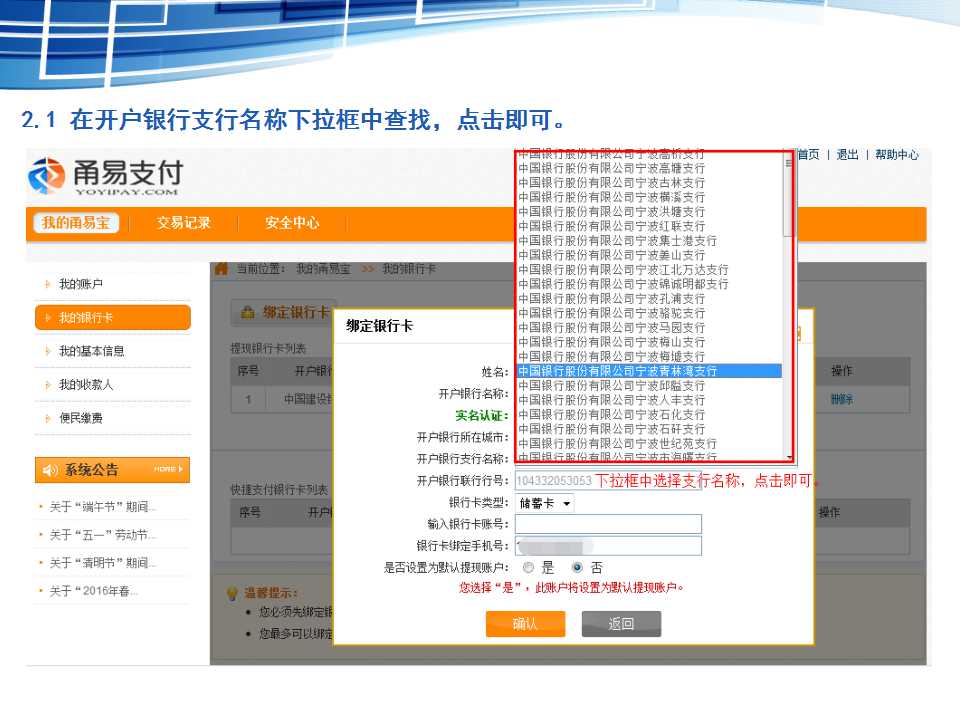Viewport: 960px width, 720px height.
Task: Click the 确认 button
Action: click(x=525, y=624)
